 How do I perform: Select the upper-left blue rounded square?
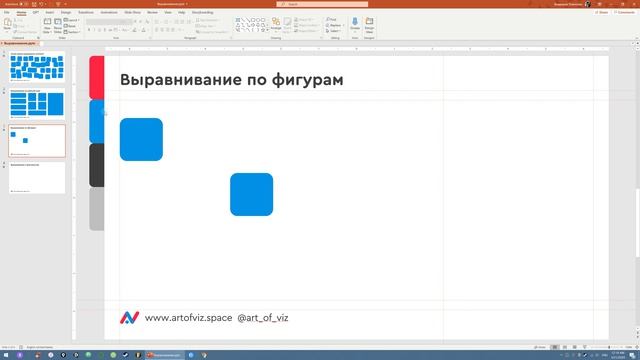pos(141,140)
